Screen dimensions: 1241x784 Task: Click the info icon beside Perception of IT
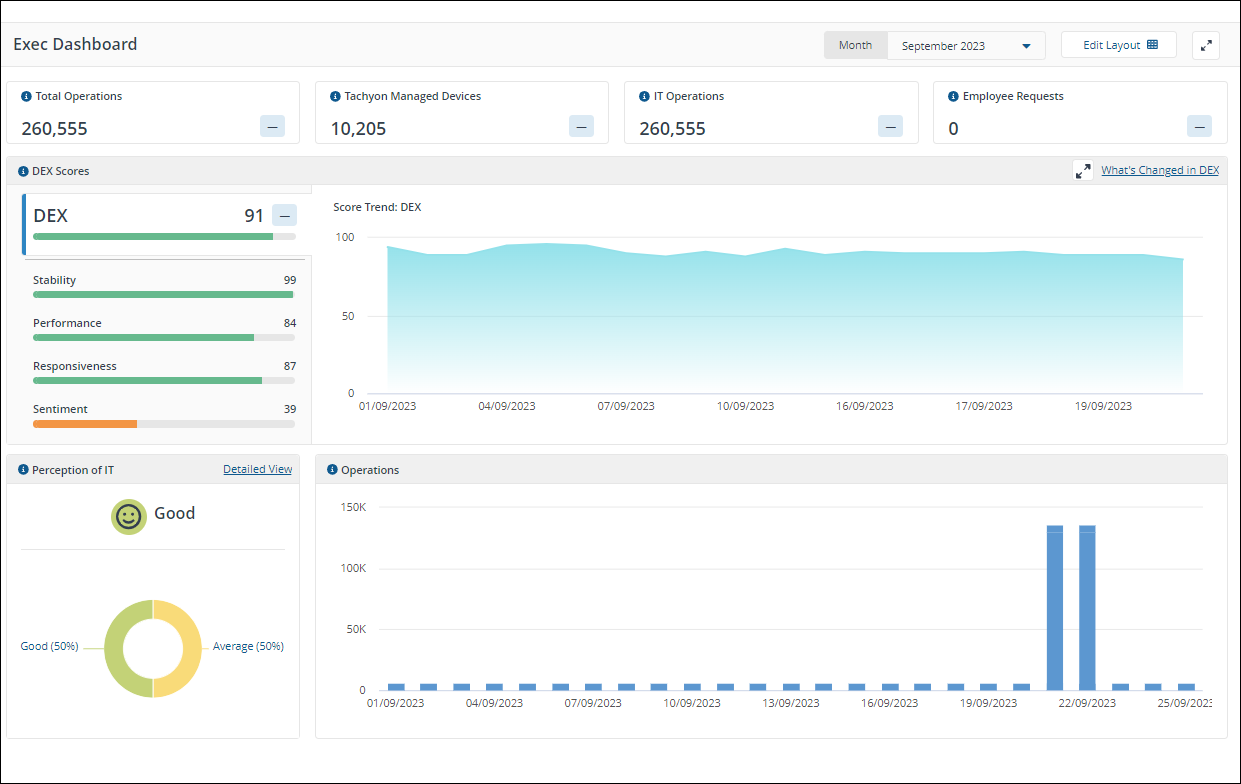[x=23, y=470]
